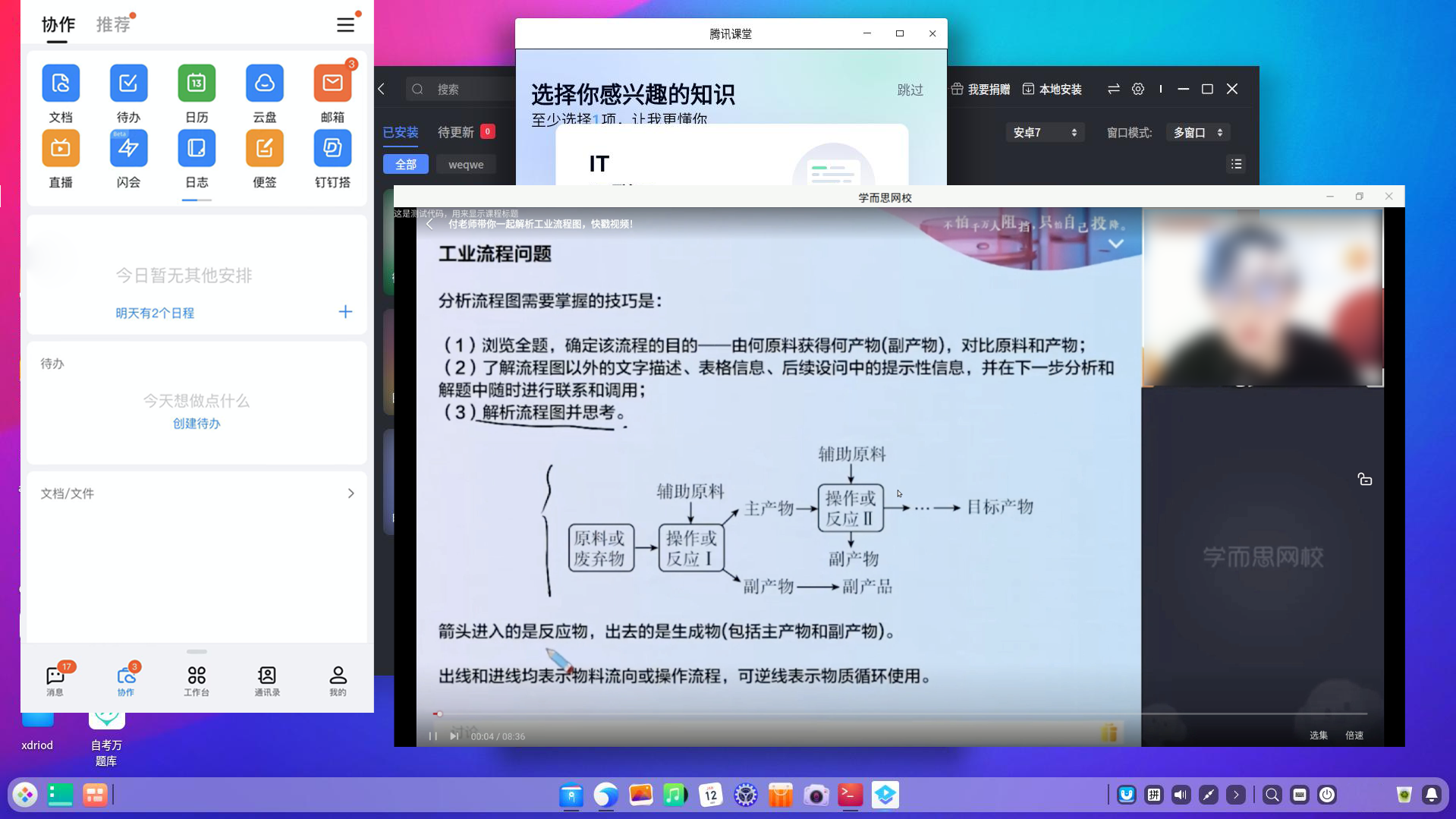This screenshot has height=819, width=1456.
Task: Expand the 文档/文件 section arrow
Action: [351, 493]
